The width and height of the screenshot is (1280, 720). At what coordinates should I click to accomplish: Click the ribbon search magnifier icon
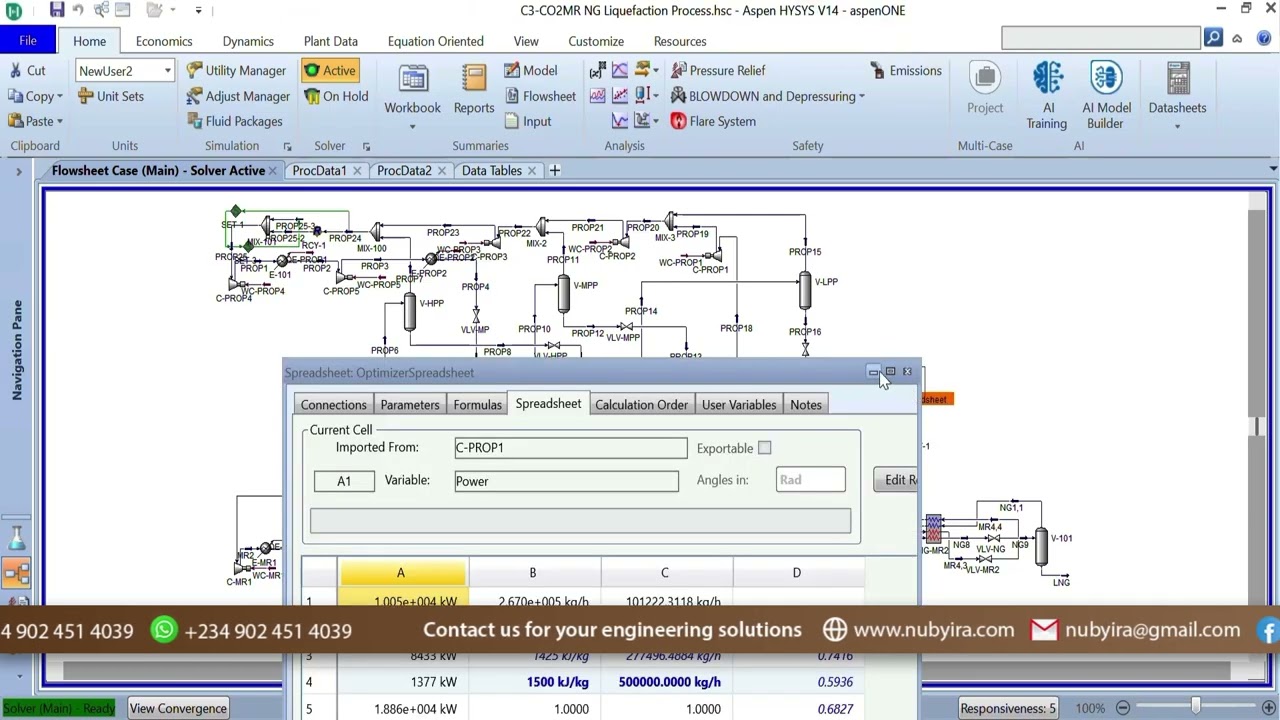[x=1213, y=38]
